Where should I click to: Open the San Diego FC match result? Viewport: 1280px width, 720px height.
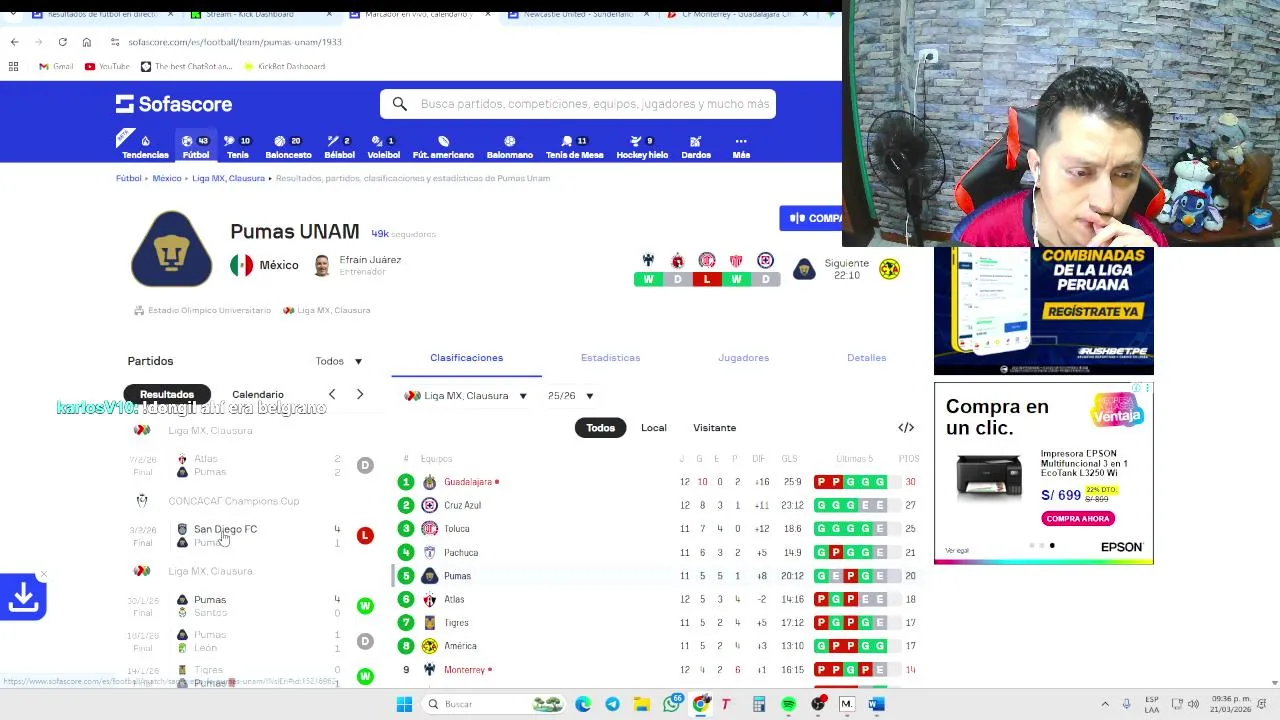(x=252, y=535)
